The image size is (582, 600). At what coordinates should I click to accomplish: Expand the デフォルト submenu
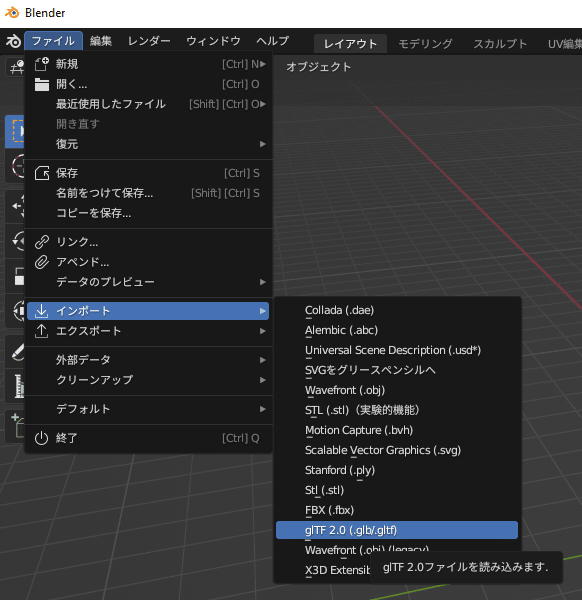pyautogui.click(x=148, y=409)
